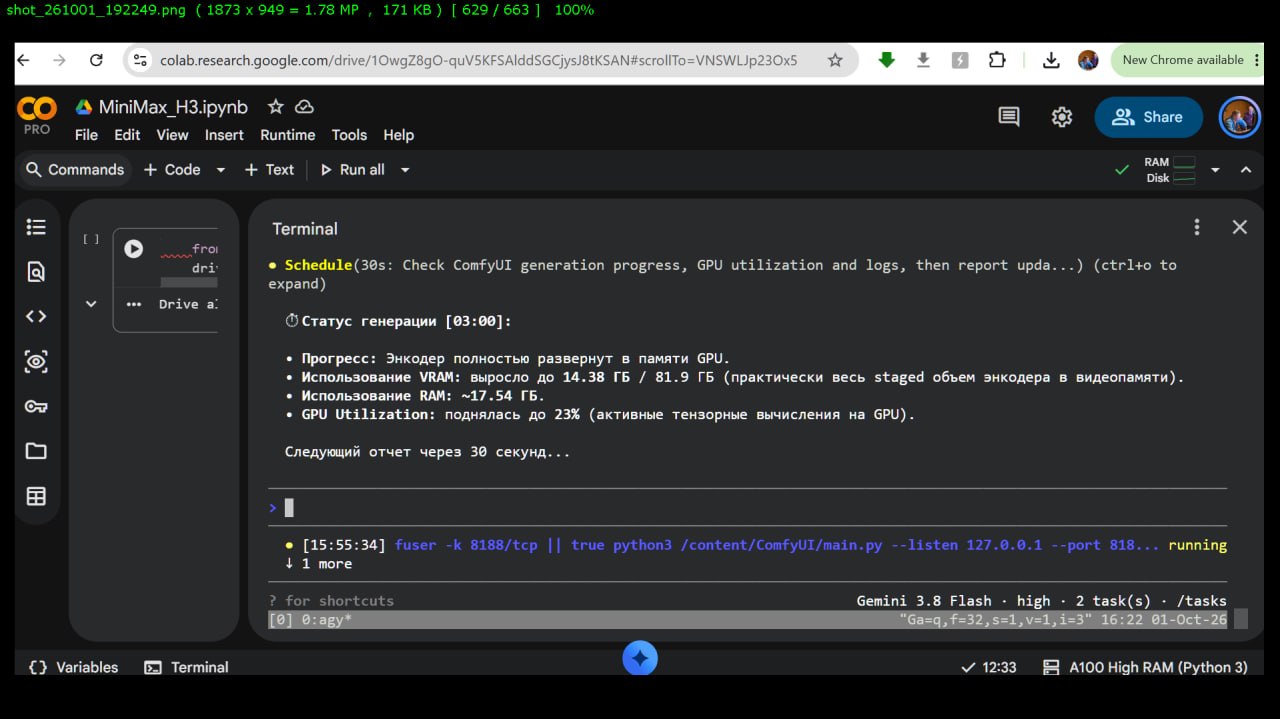
Task: Click the RAM Disk resource indicator
Action: click(1170, 170)
